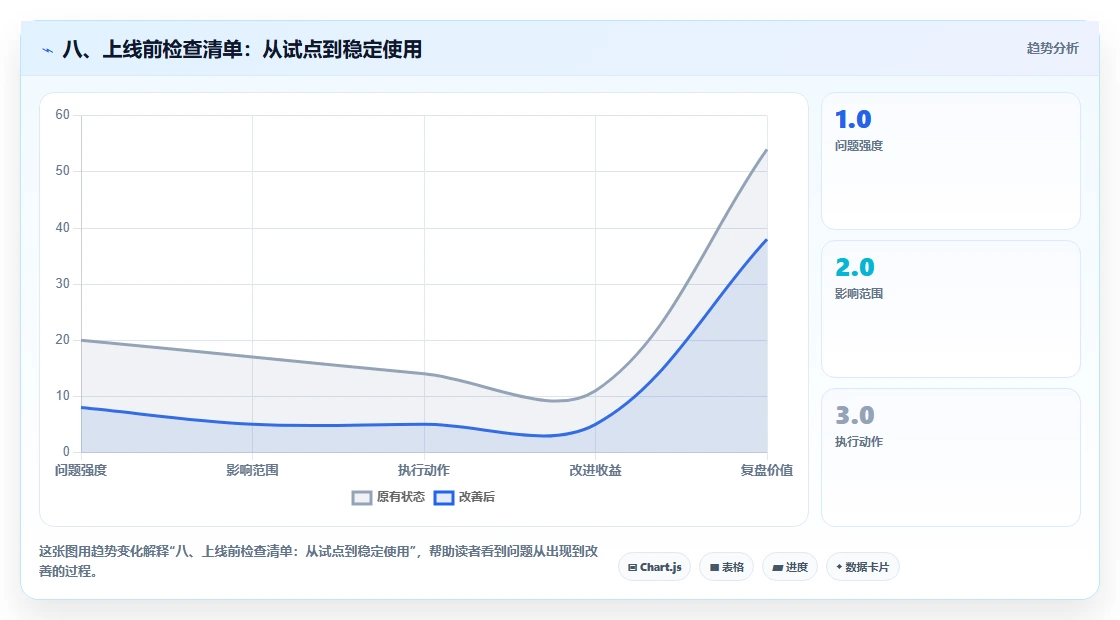Click the 原有状态 legend label
The image size is (1120, 620).
pos(401,497)
